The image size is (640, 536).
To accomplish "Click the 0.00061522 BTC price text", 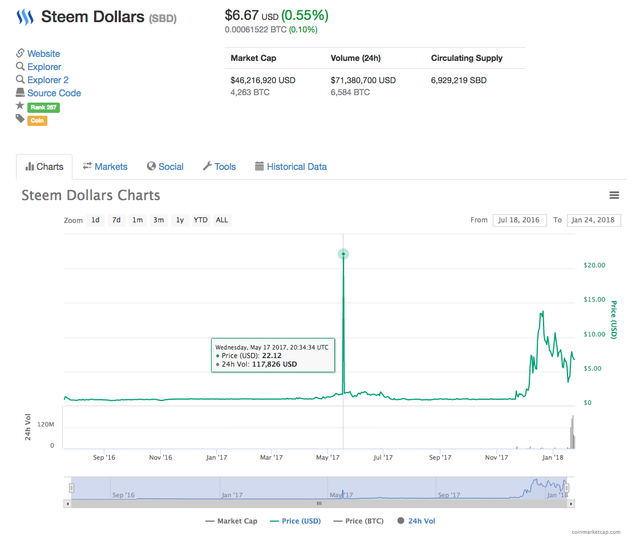I will point(256,29).
